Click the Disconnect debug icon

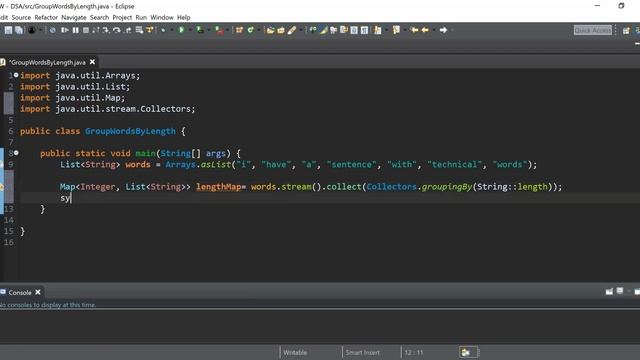pos(96,30)
